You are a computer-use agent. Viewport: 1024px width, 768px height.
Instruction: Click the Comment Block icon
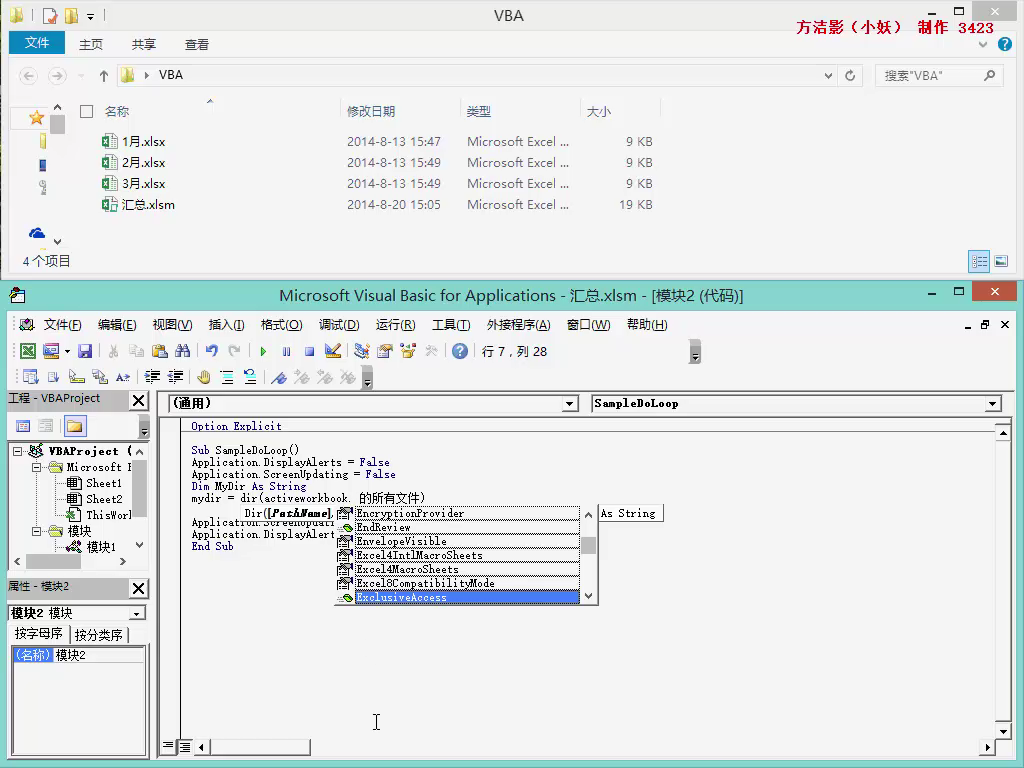pos(227,377)
